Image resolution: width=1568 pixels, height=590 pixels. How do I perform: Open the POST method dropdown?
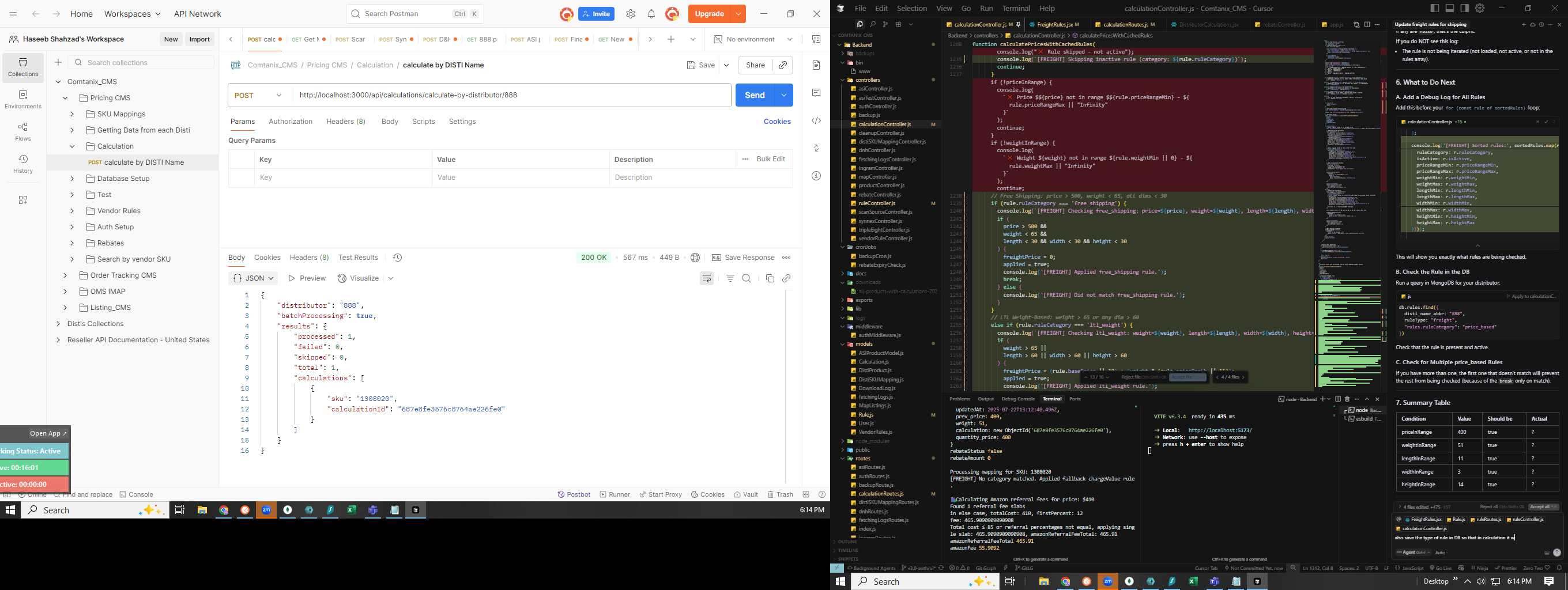pyautogui.click(x=259, y=95)
